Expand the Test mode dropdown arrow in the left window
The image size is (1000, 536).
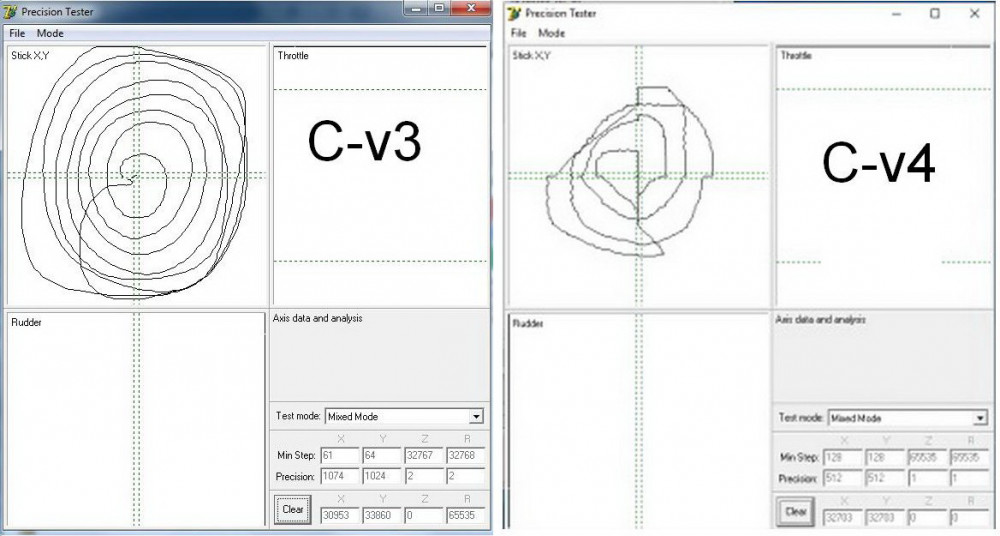(x=476, y=417)
